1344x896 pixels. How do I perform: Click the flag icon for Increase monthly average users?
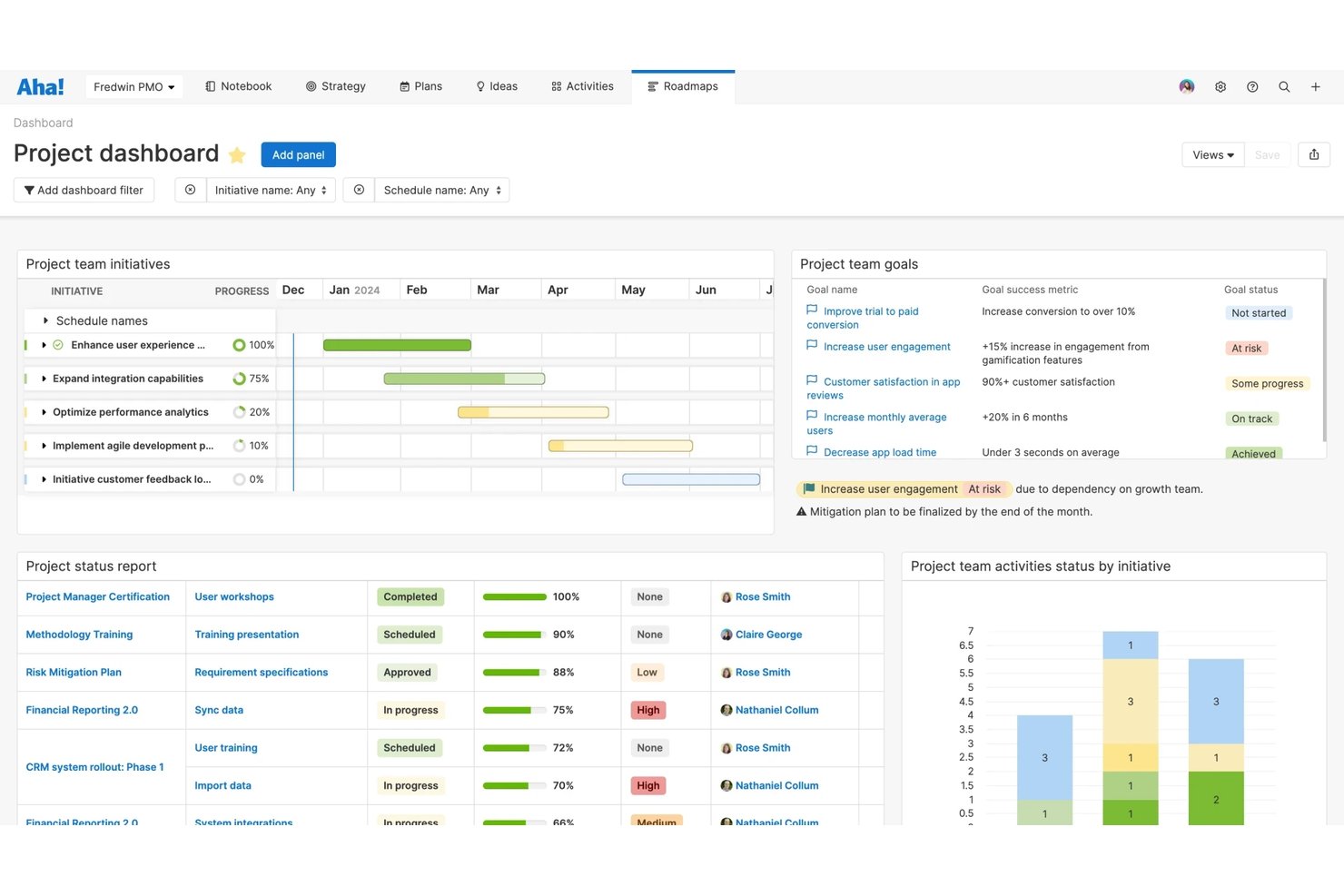(812, 416)
